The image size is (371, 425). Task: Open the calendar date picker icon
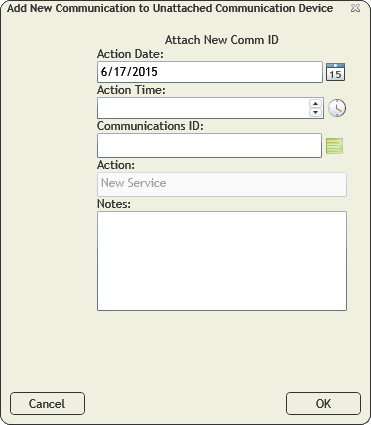[x=335, y=72]
